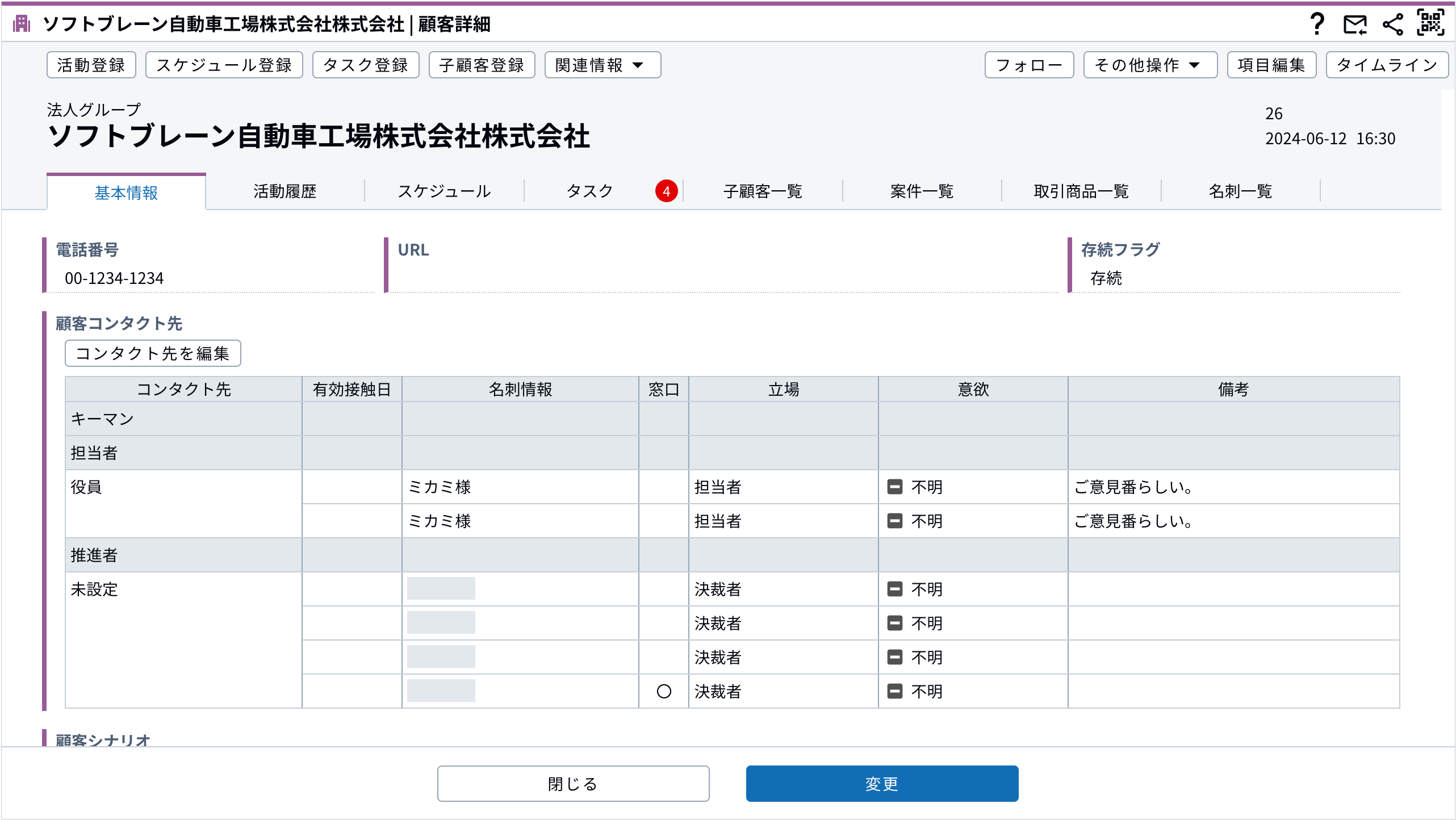Select the 基本情報 tab
Viewport: 1456px width, 820px height.
click(126, 193)
